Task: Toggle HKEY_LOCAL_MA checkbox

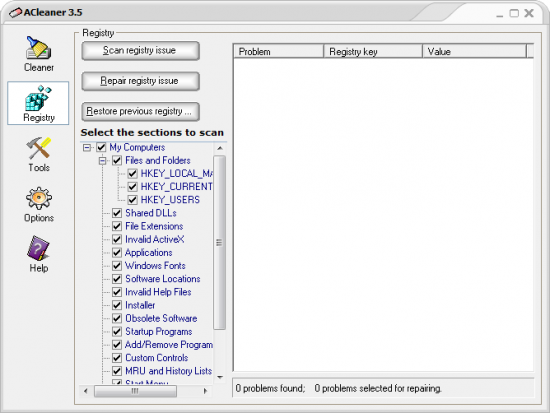Action: [x=132, y=174]
